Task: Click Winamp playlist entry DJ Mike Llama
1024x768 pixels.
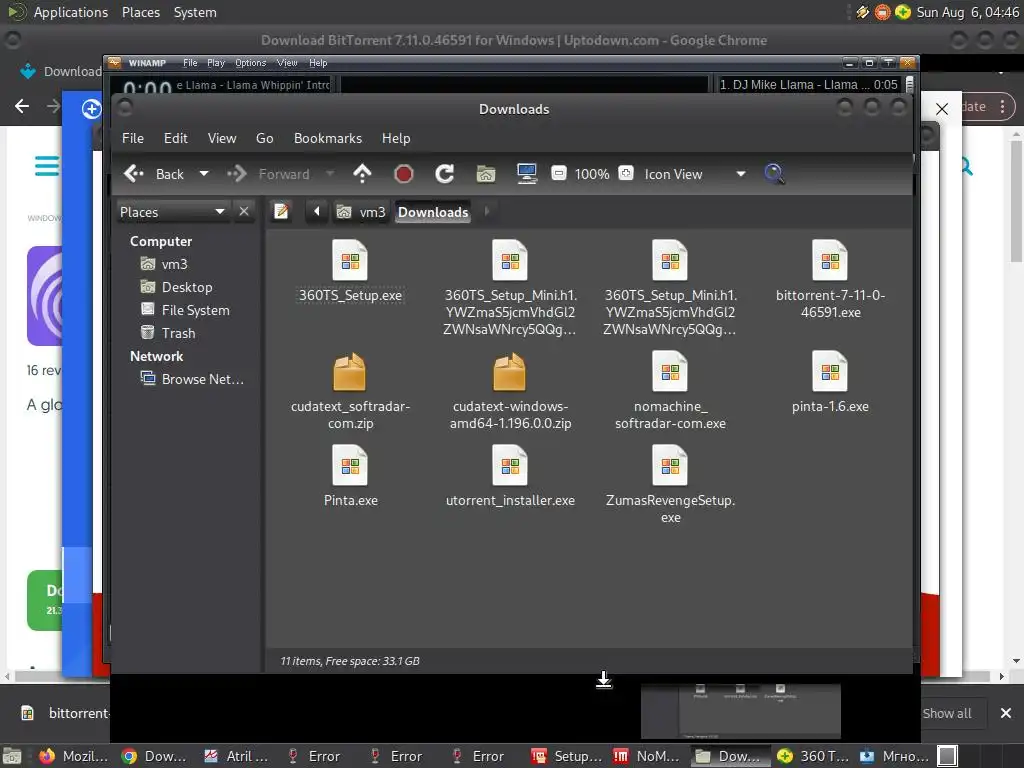Action: tap(808, 84)
